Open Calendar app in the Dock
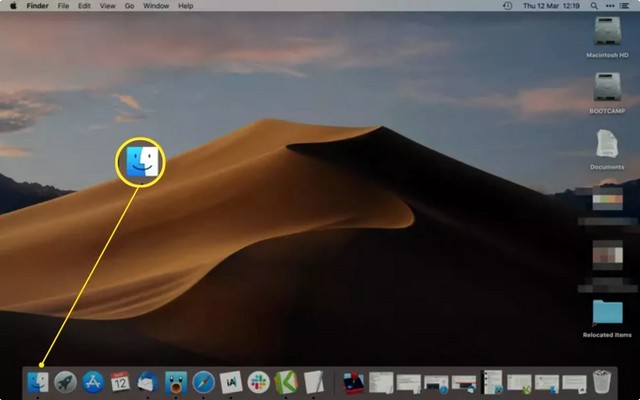Viewport: 640px width, 400px height. click(x=121, y=382)
